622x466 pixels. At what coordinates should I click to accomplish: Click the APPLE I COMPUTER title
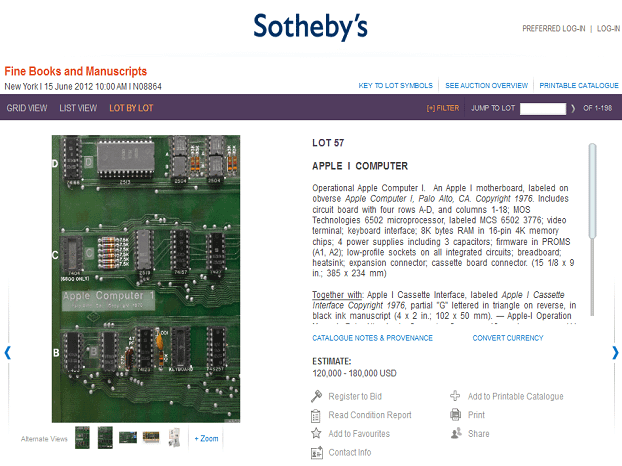point(360,166)
